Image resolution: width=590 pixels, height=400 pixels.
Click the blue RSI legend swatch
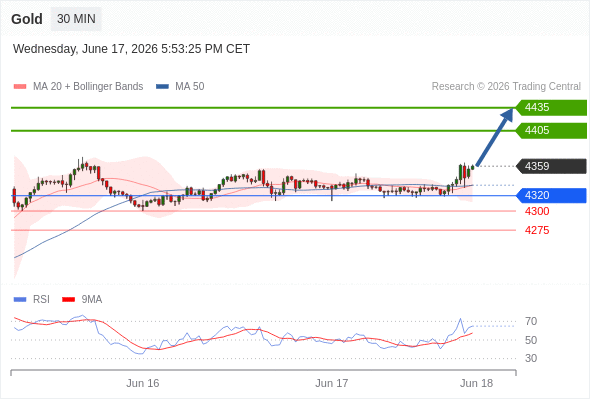[x=20, y=300]
